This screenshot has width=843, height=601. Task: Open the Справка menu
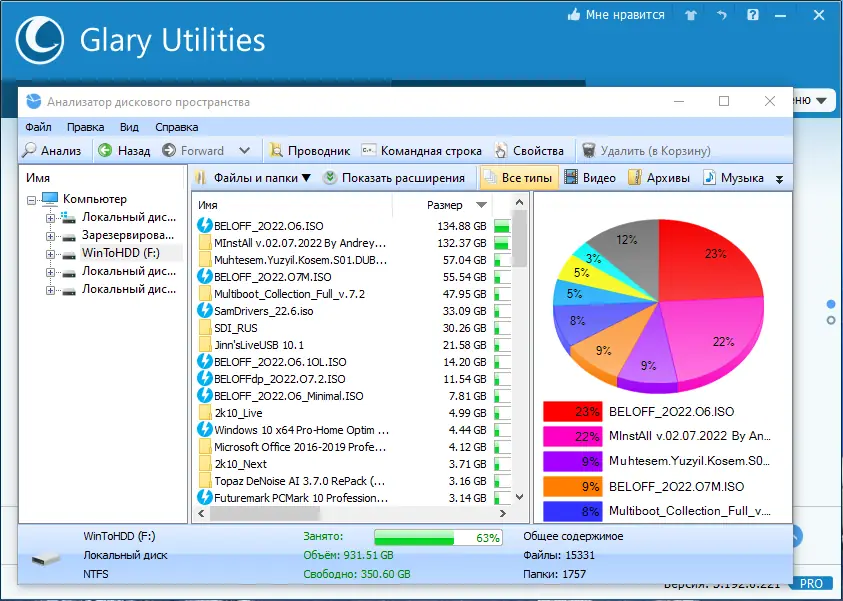[x=176, y=127]
